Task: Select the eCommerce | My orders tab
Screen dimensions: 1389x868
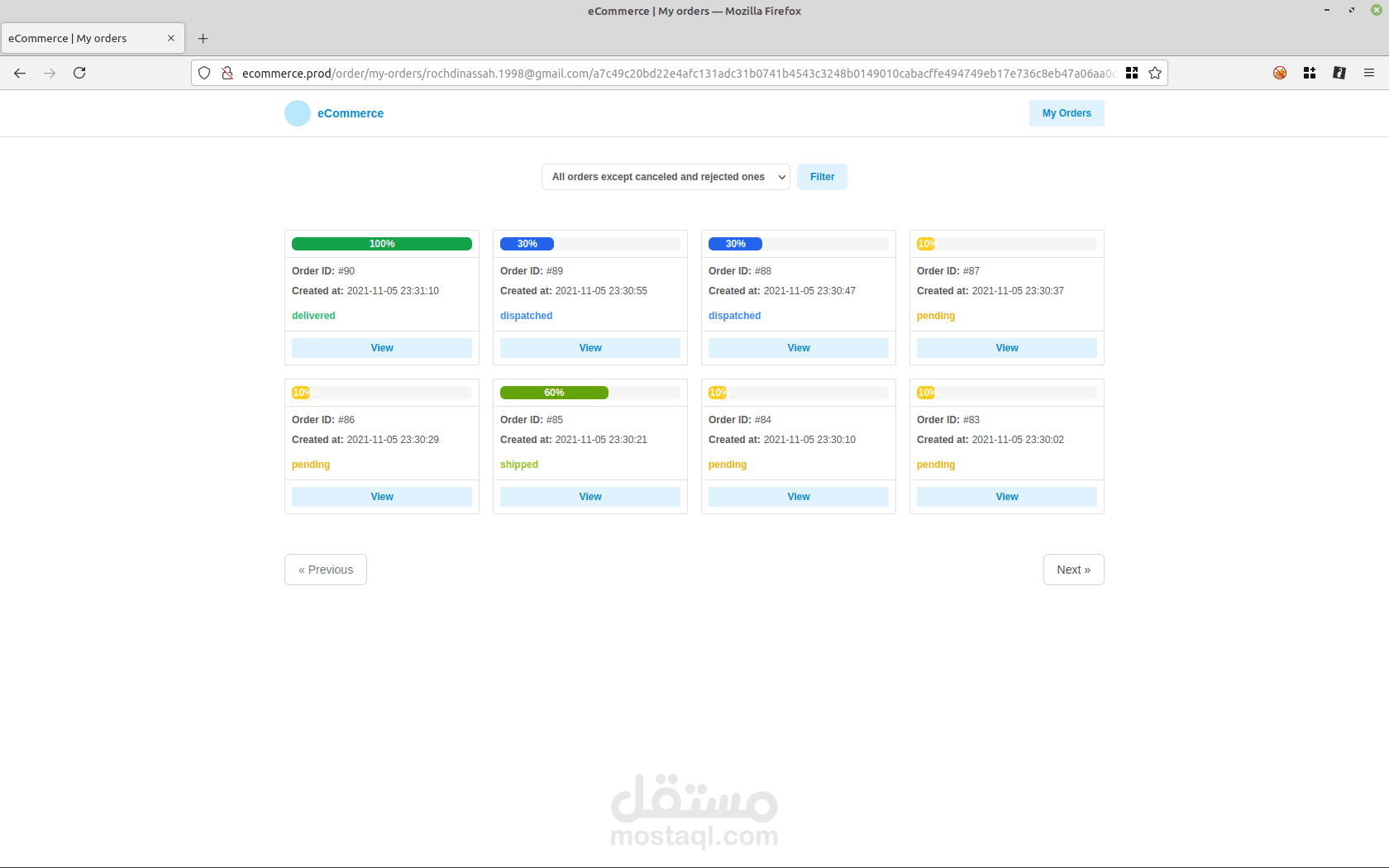Action: click(92, 38)
